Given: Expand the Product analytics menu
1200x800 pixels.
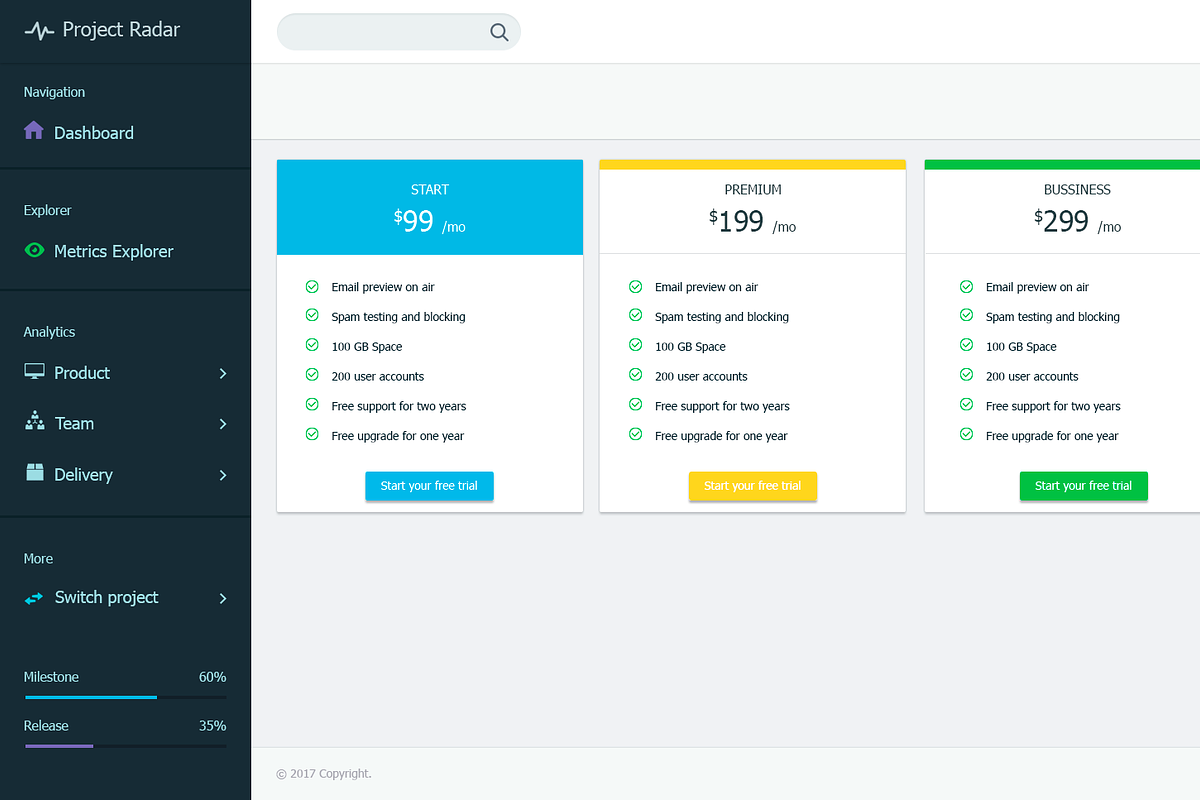Looking at the screenshot, I should pos(222,372).
